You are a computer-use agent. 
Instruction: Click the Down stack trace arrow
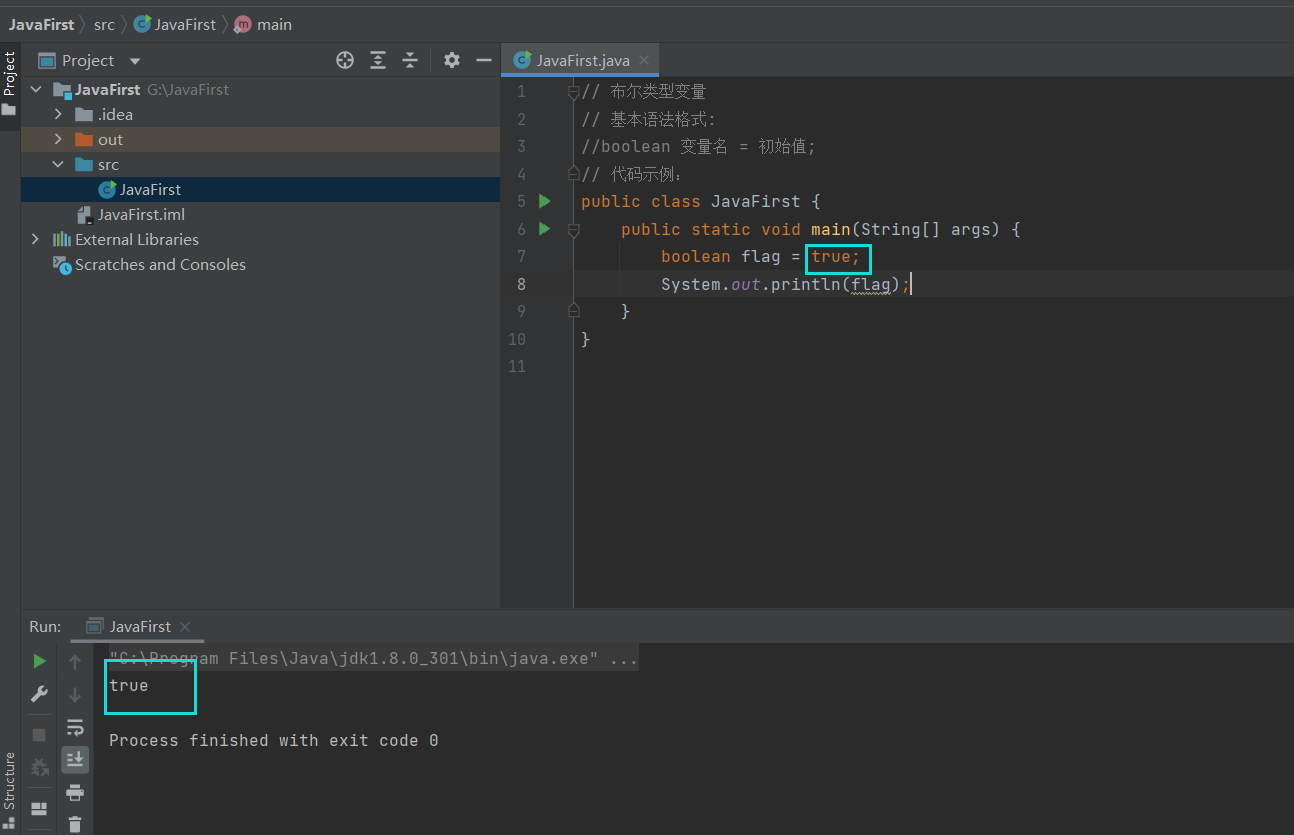75,694
